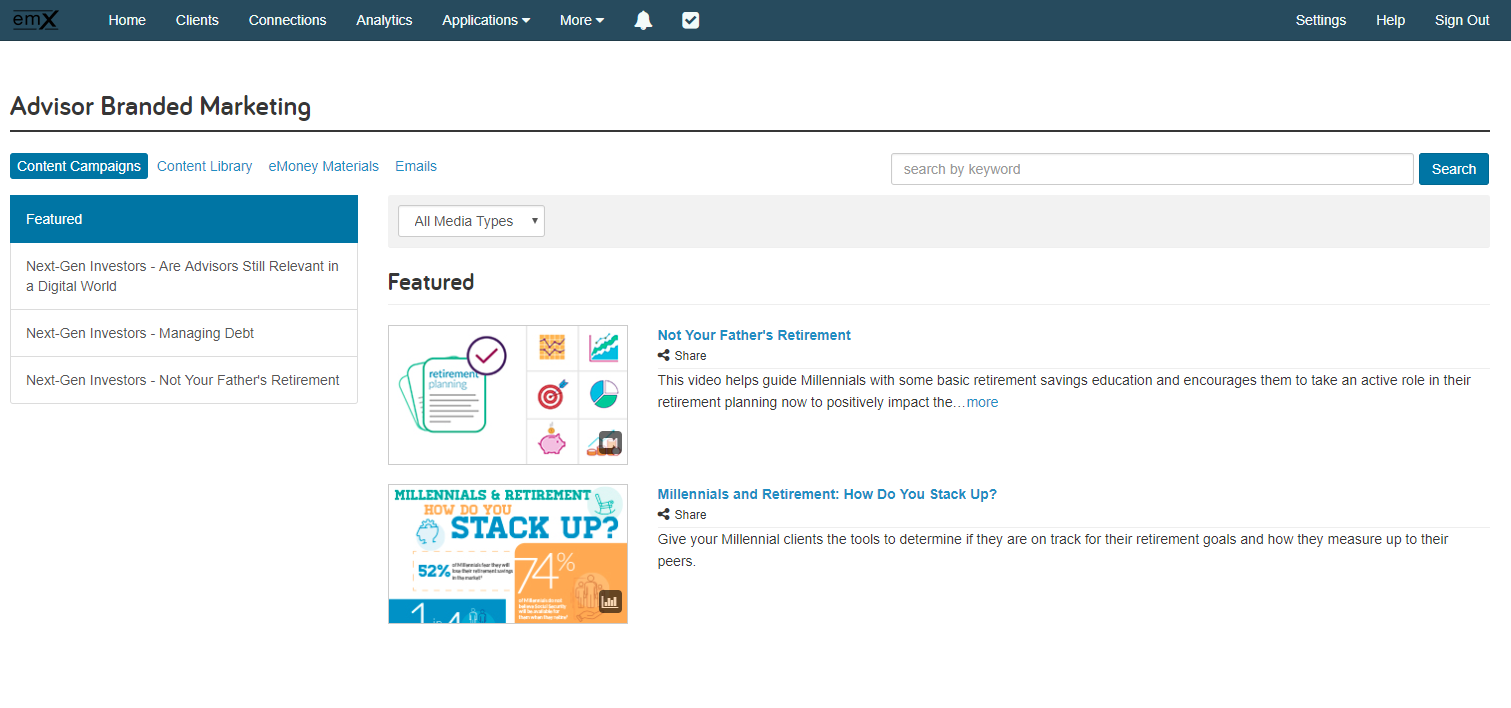The height and width of the screenshot is (708, 1511).
Task: Navigate to Analytics
Action: click(384, 20)
